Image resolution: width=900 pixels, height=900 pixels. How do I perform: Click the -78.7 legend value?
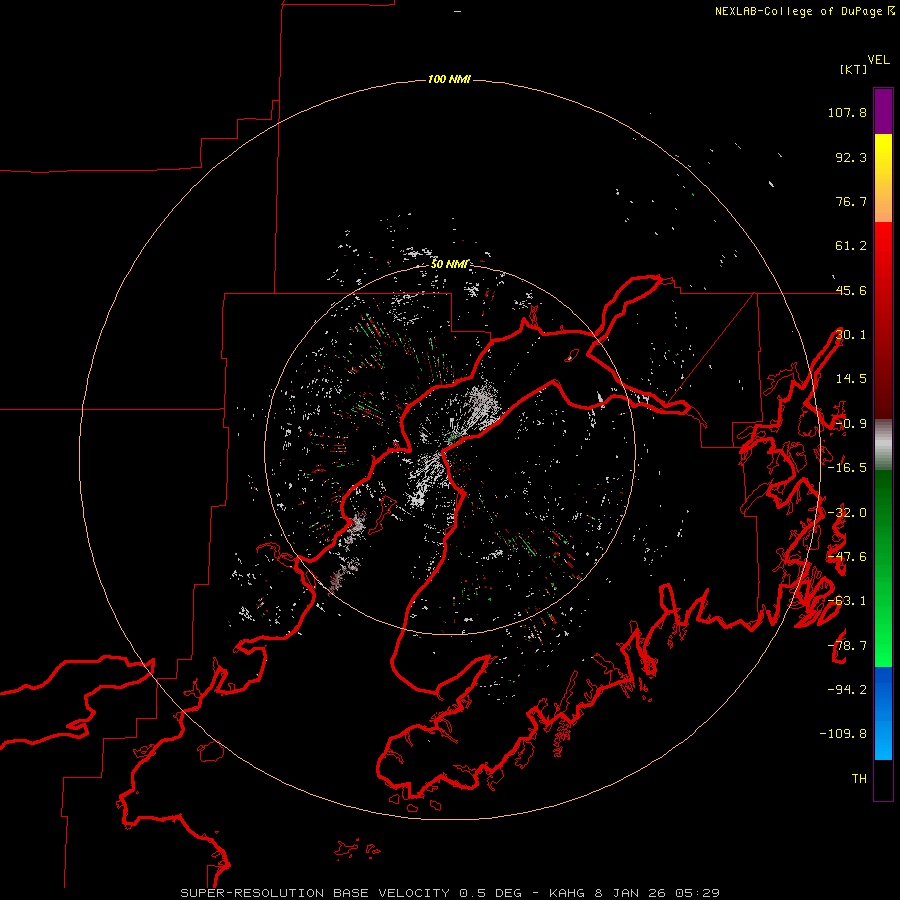pos(847,646)
